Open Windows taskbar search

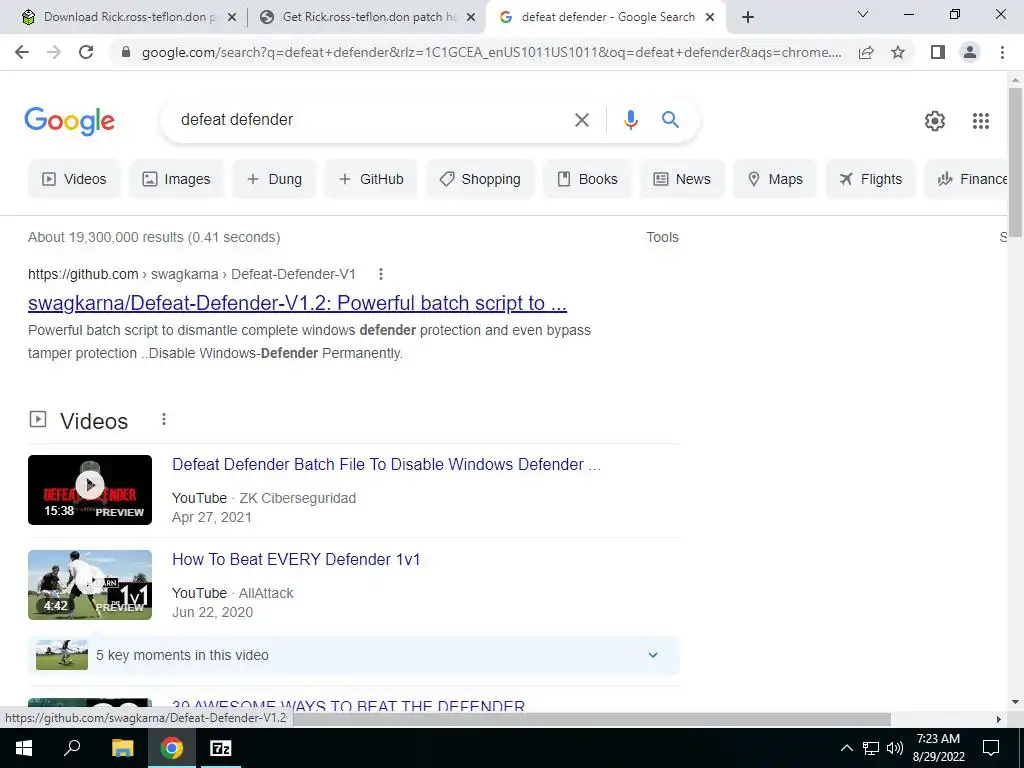(x=72, y=748)
